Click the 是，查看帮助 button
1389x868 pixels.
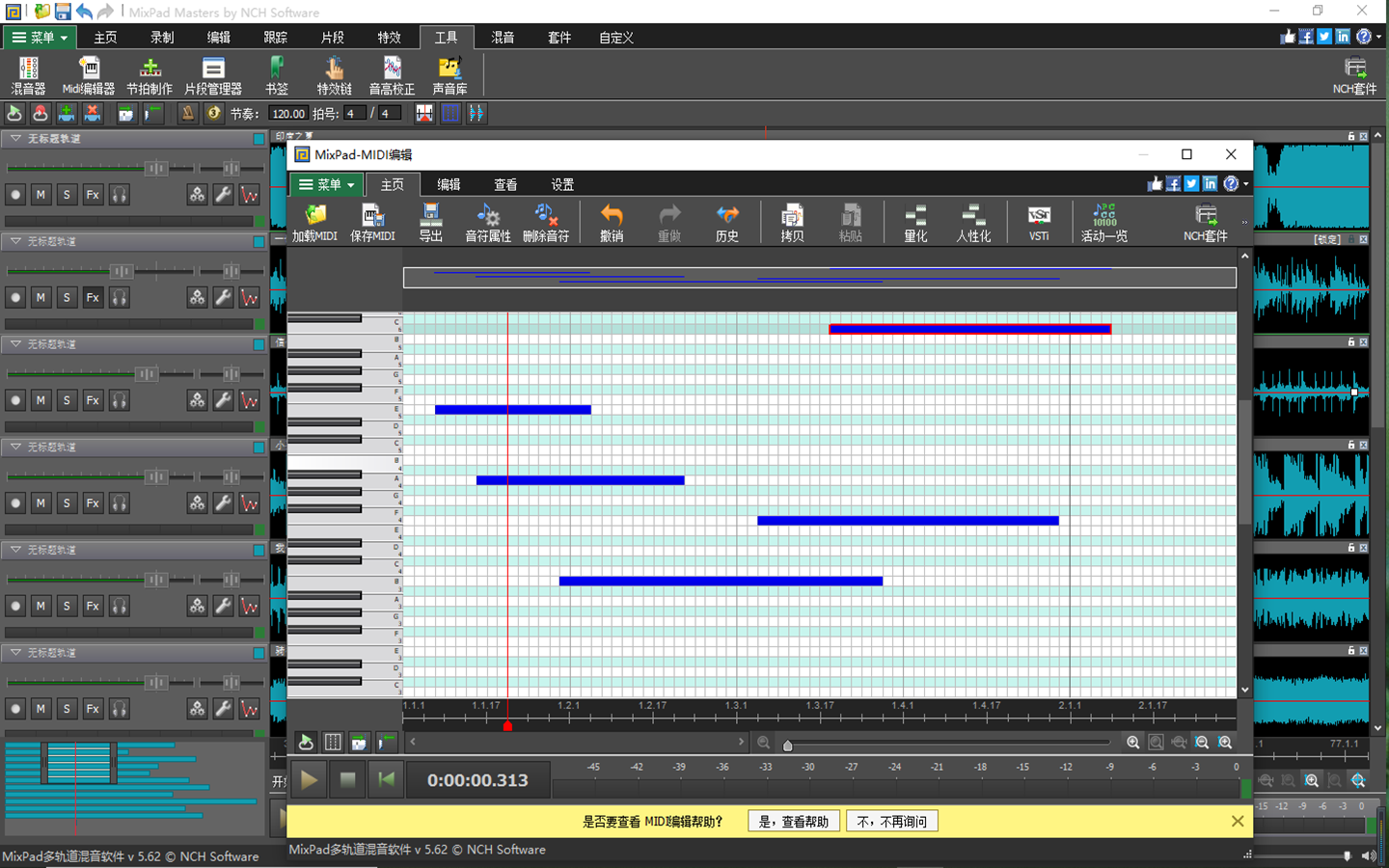[x=794, y=822]
